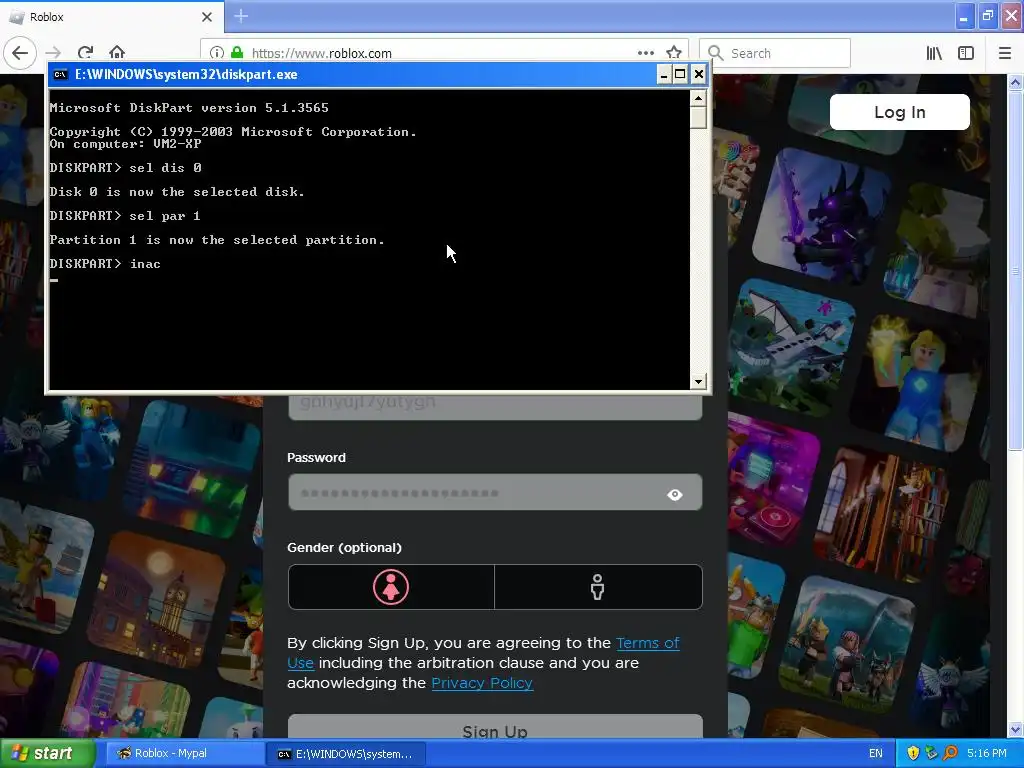Click the 'Partition 1 is now the selected partition.' line
Image resolution: width=1024 pixels, height=768 pixels.
click(x=217, y=240)
